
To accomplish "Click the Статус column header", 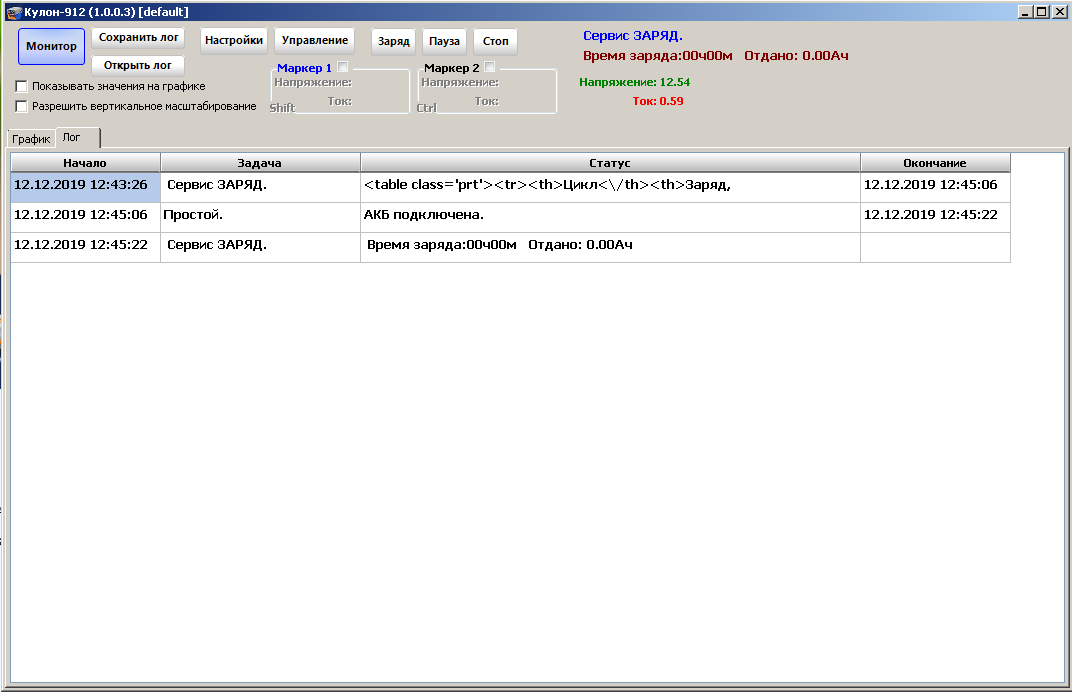I will coord(610,163).
